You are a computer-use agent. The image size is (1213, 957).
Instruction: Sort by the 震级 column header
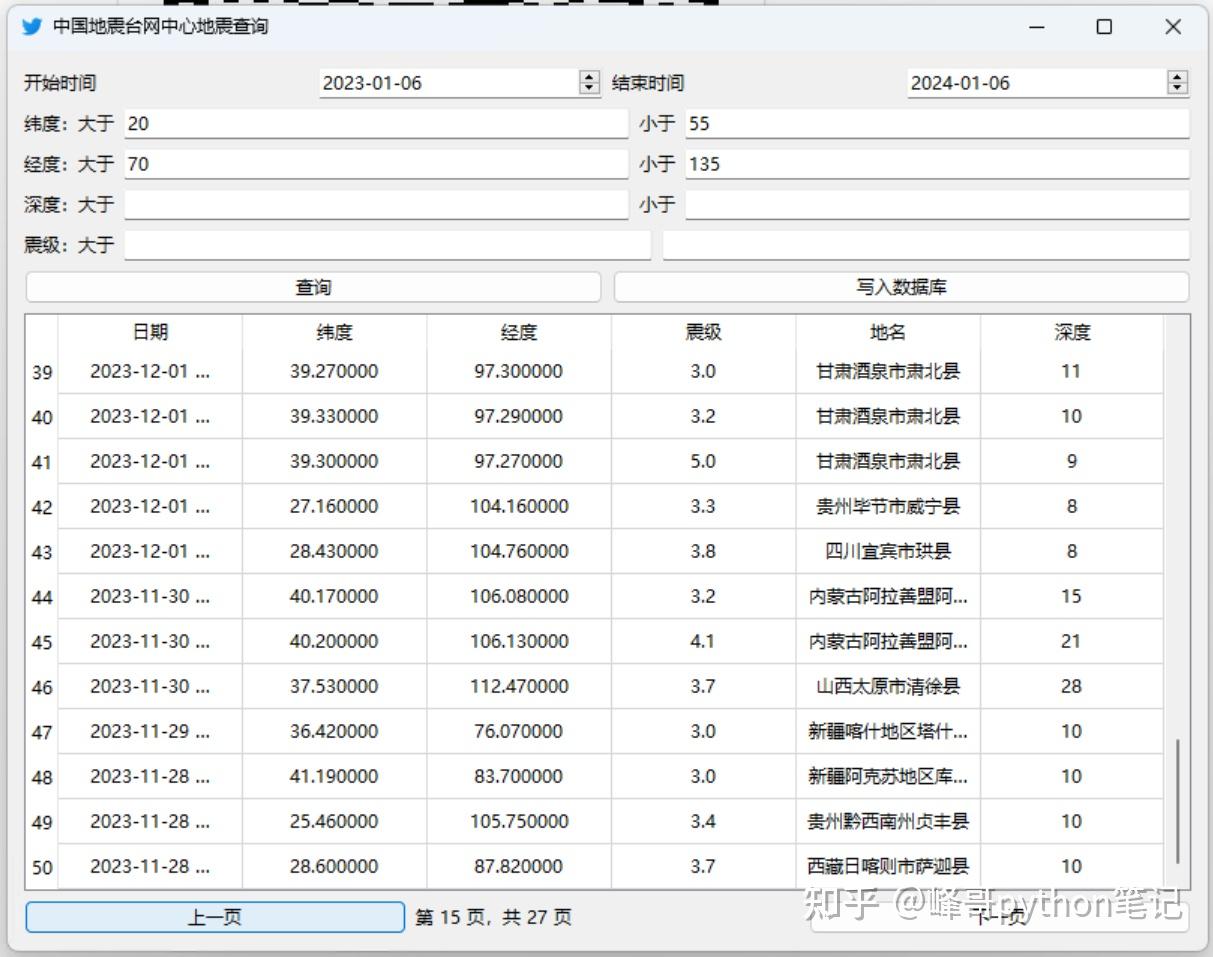703,332
